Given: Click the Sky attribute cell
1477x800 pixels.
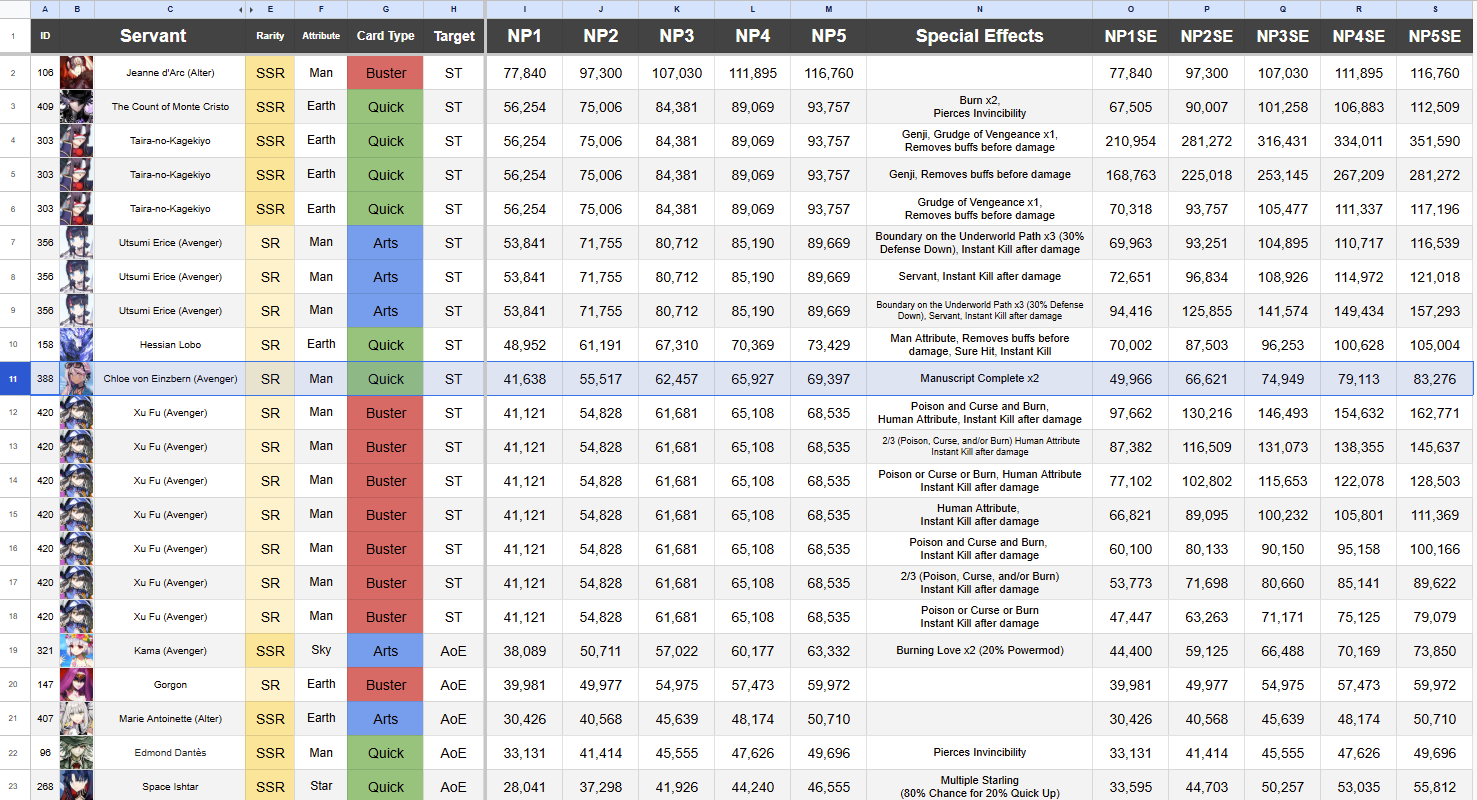Looking at the screenshot, I should [x=321, y=651].
